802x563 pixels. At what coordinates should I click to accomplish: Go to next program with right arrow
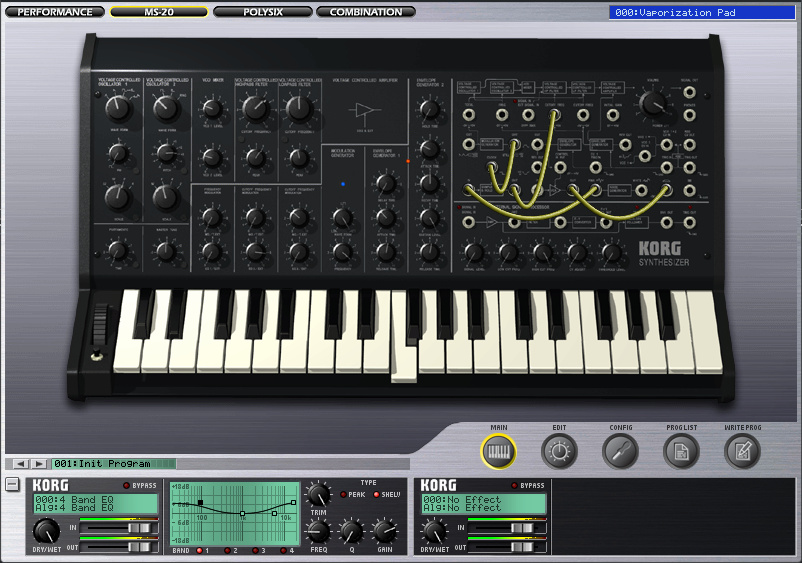(x=39, y=464)
